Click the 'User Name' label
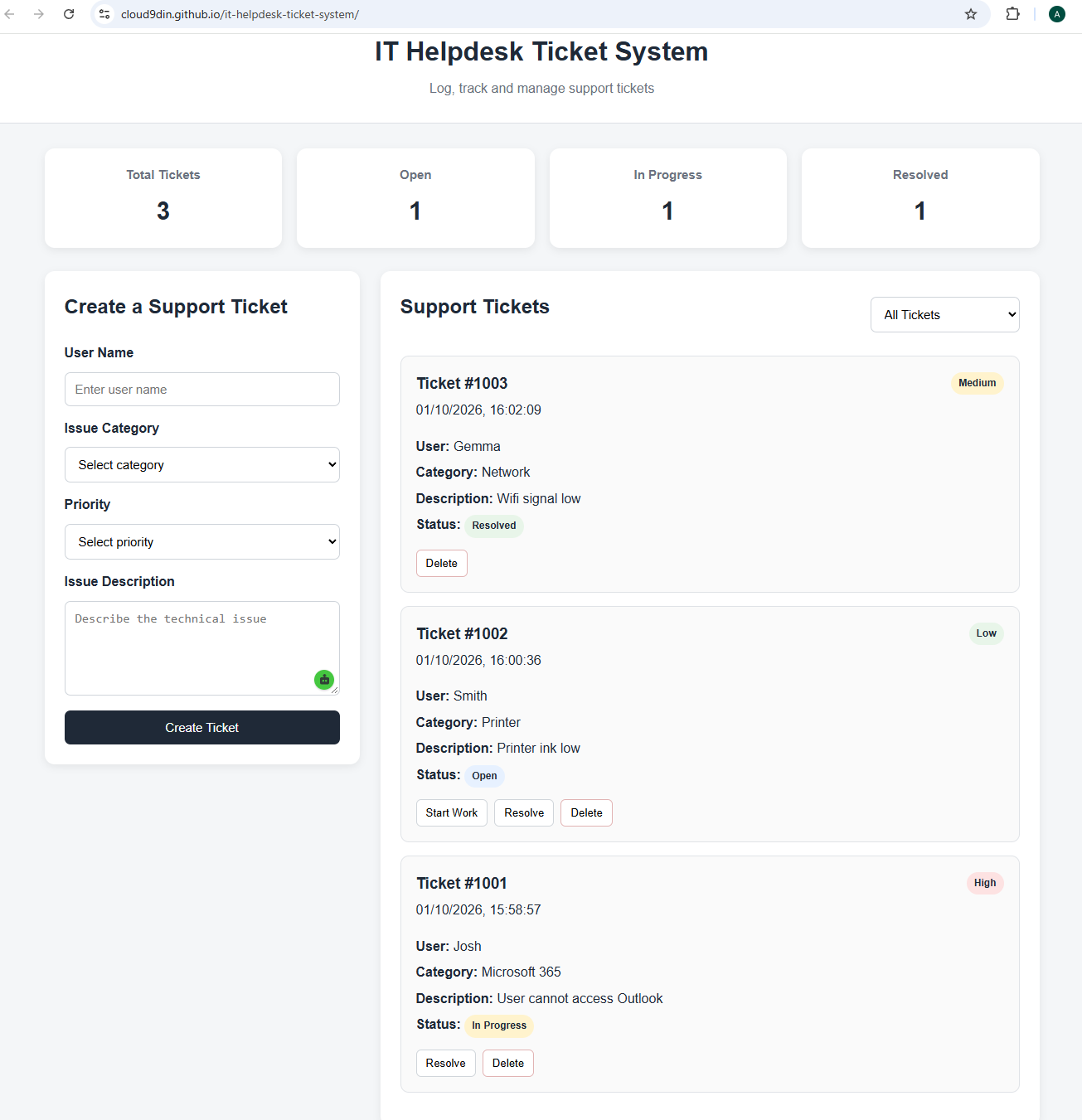The width and height of the screenshot is (1082, 1120). [x=99, y=352]
